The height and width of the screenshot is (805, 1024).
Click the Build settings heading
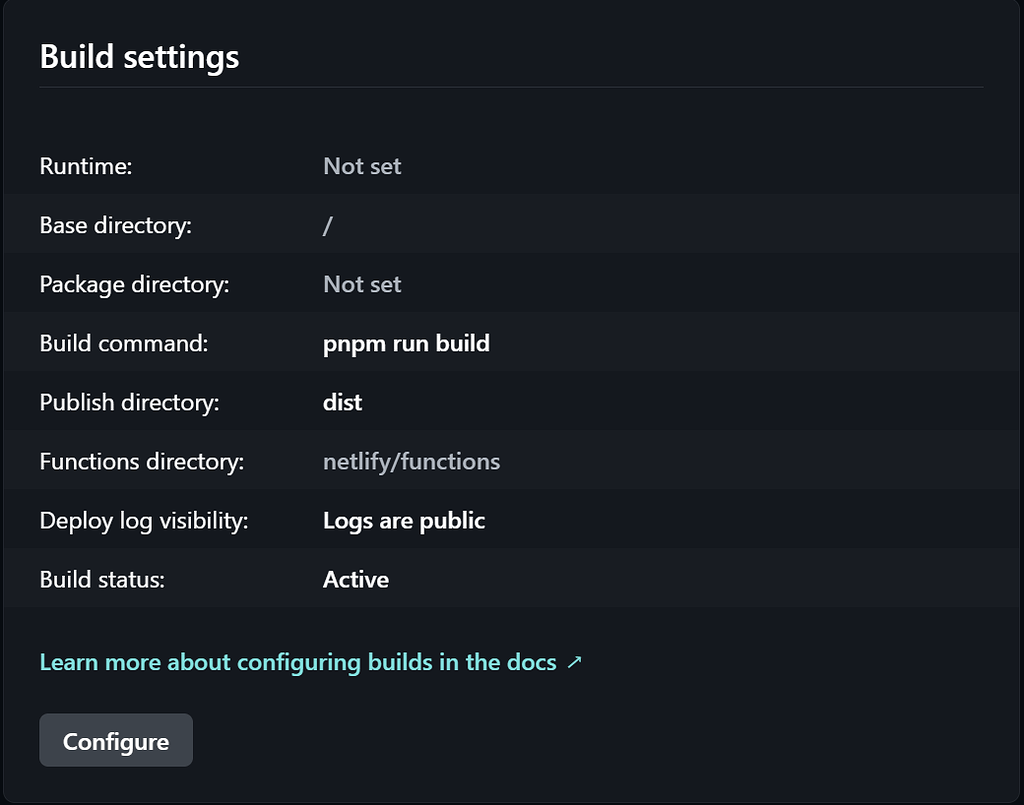(139, 57)
